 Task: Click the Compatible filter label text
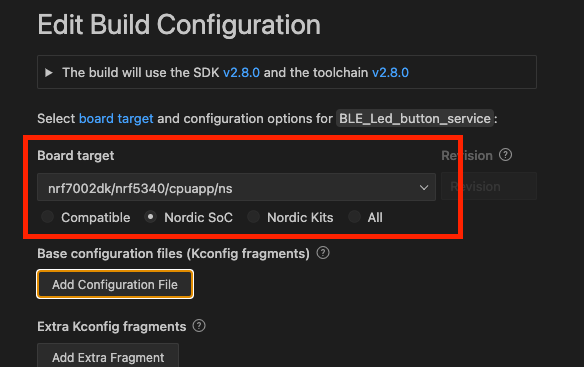pyautogui.click(x=96, y=217)
